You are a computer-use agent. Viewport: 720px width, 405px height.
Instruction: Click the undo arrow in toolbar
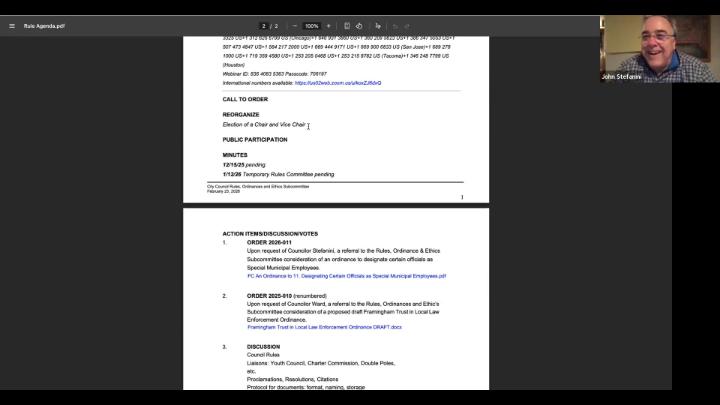click(395, 26)
